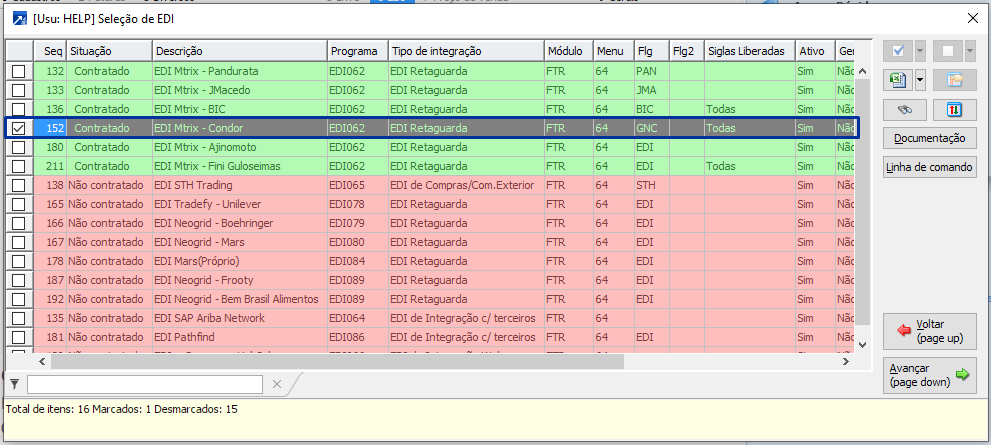Click the EDI de Compras/Com.Exterior cell
The height and width of the screenshot is (445, 991).
pos(466,185)
